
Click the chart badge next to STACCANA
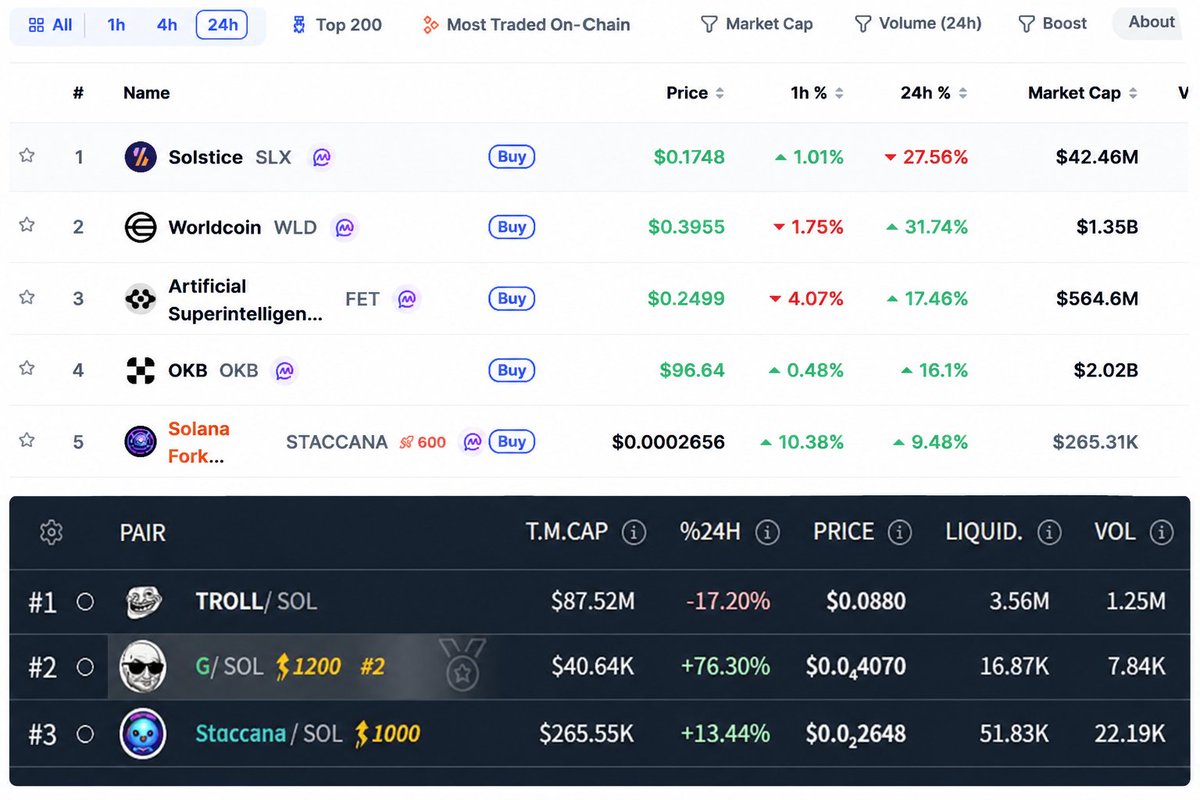coord(473,441)
